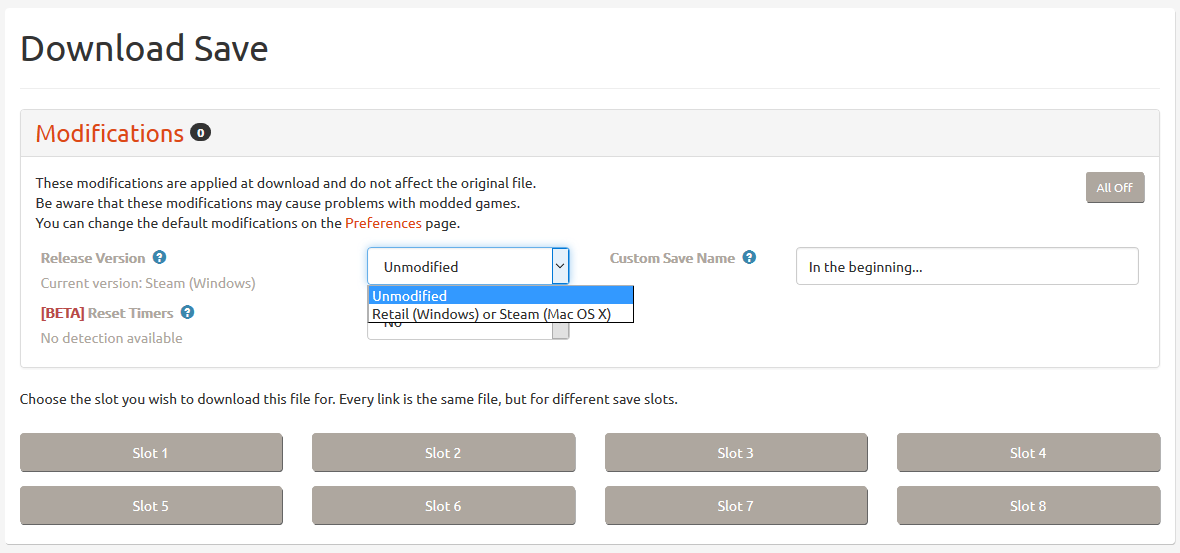Click help icon beside Custom Save Name
The width and height of the screenshot is (1180, 553).
(x=749, y=257)
